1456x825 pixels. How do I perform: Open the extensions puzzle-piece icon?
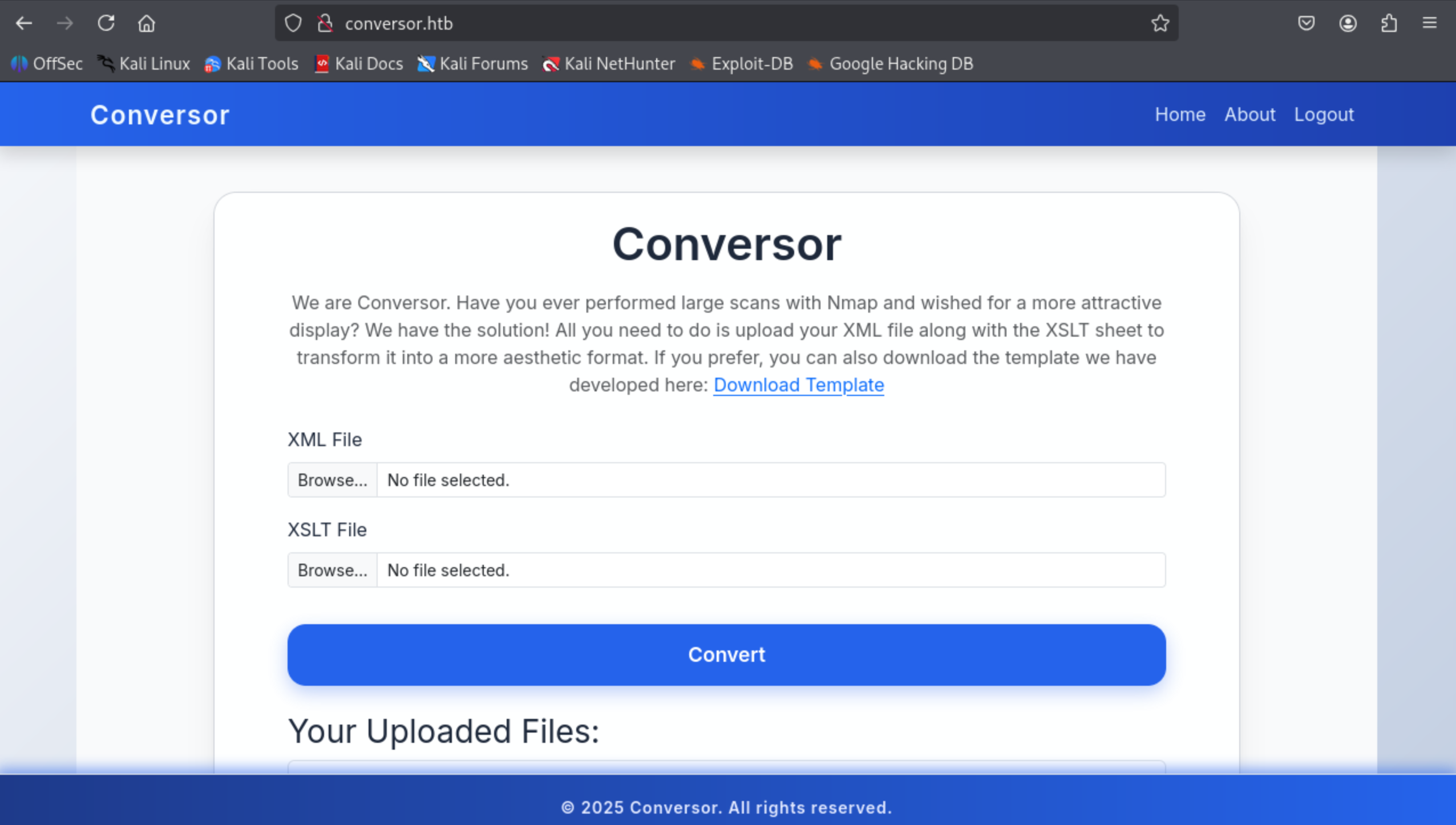click(x=1389, y=23)
